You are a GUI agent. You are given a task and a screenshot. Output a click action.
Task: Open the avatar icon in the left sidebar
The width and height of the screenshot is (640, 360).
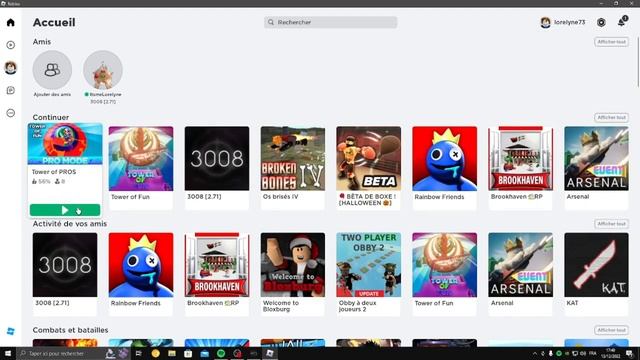[x=11, y=67]
